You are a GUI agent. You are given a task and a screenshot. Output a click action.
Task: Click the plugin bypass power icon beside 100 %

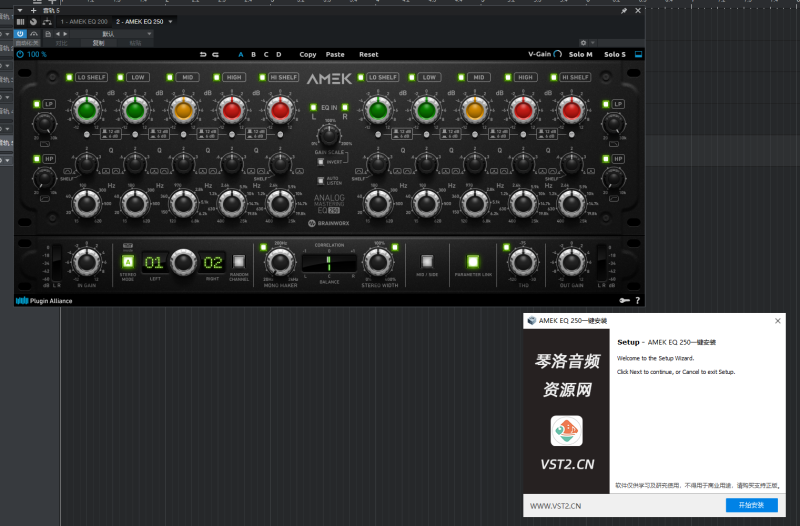pos(20,54)
